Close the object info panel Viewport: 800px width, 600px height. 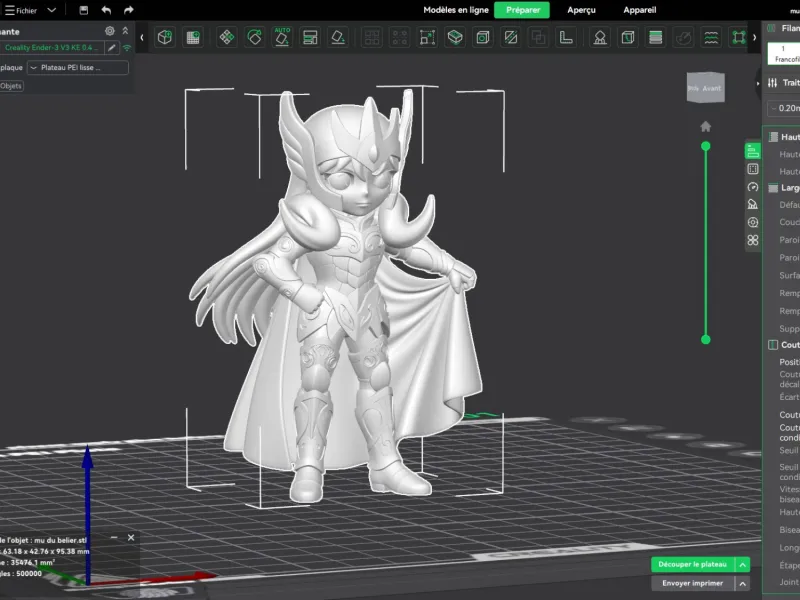(x=131, y=538)
